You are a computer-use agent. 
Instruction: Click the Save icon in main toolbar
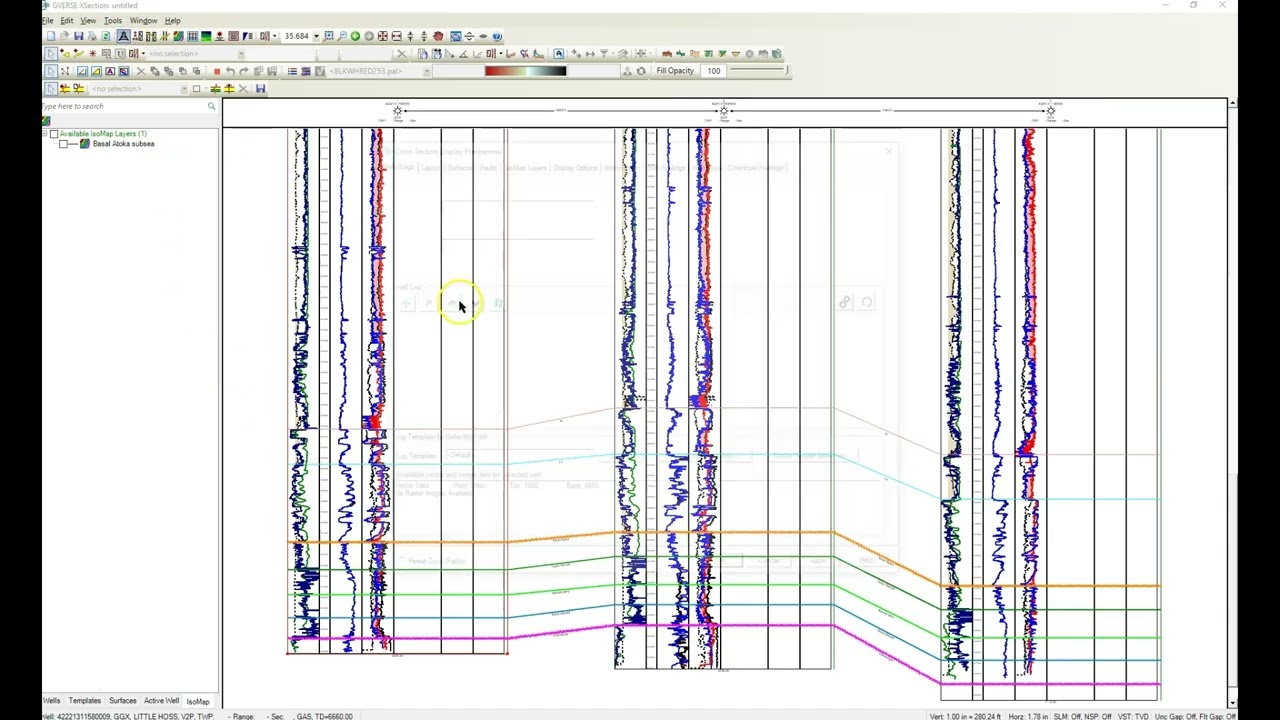click(78, 36)
